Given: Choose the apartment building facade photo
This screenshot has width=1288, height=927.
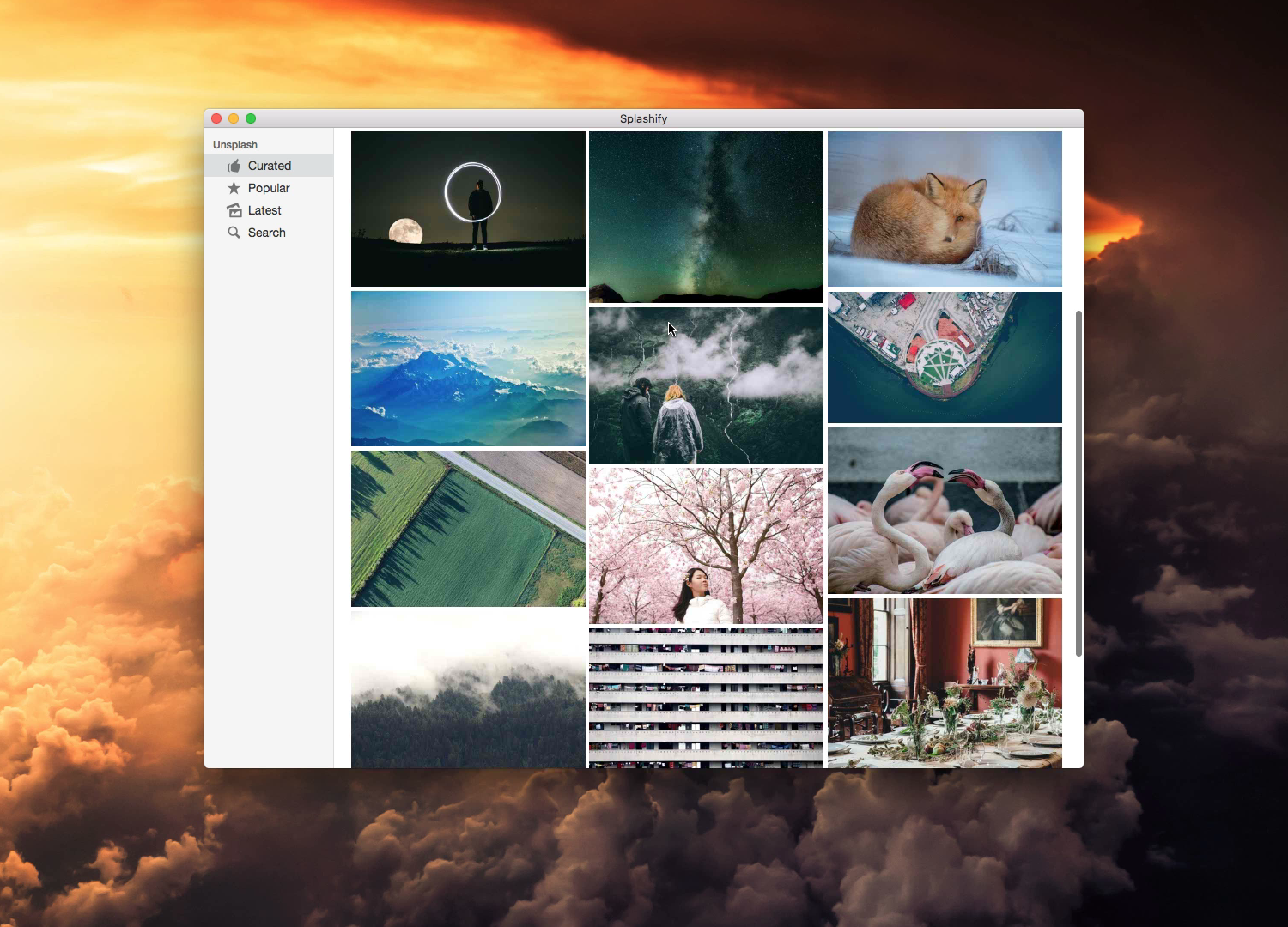Looking at the screenshot, I should click(x=706, y=698).
